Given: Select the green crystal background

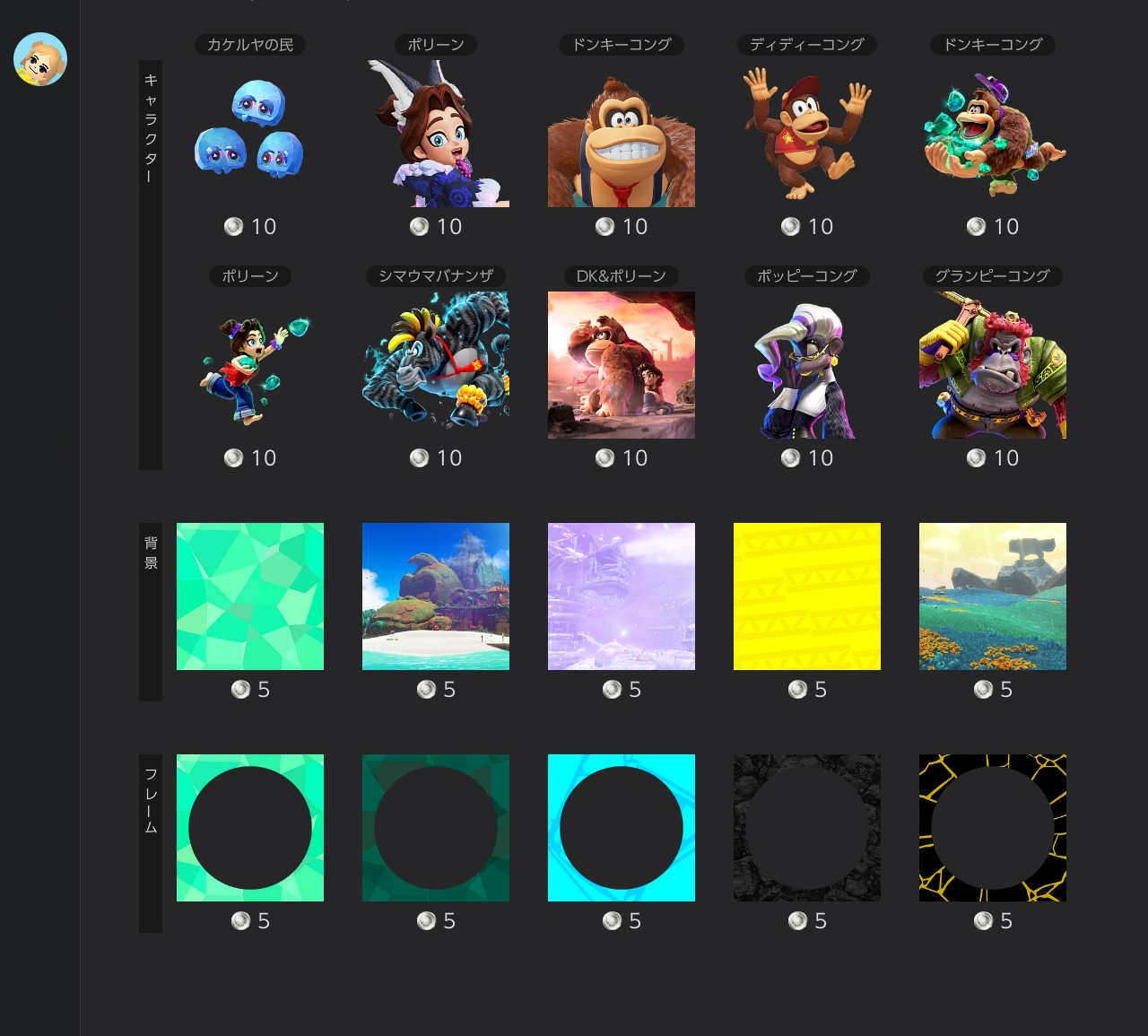Looking at the screenshot, I should [250, 596].
